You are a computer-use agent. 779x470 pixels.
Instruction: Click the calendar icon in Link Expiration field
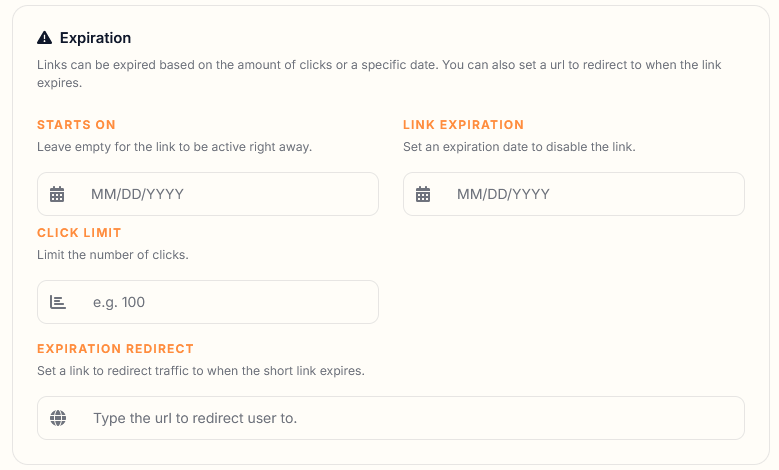click(423, 194)
